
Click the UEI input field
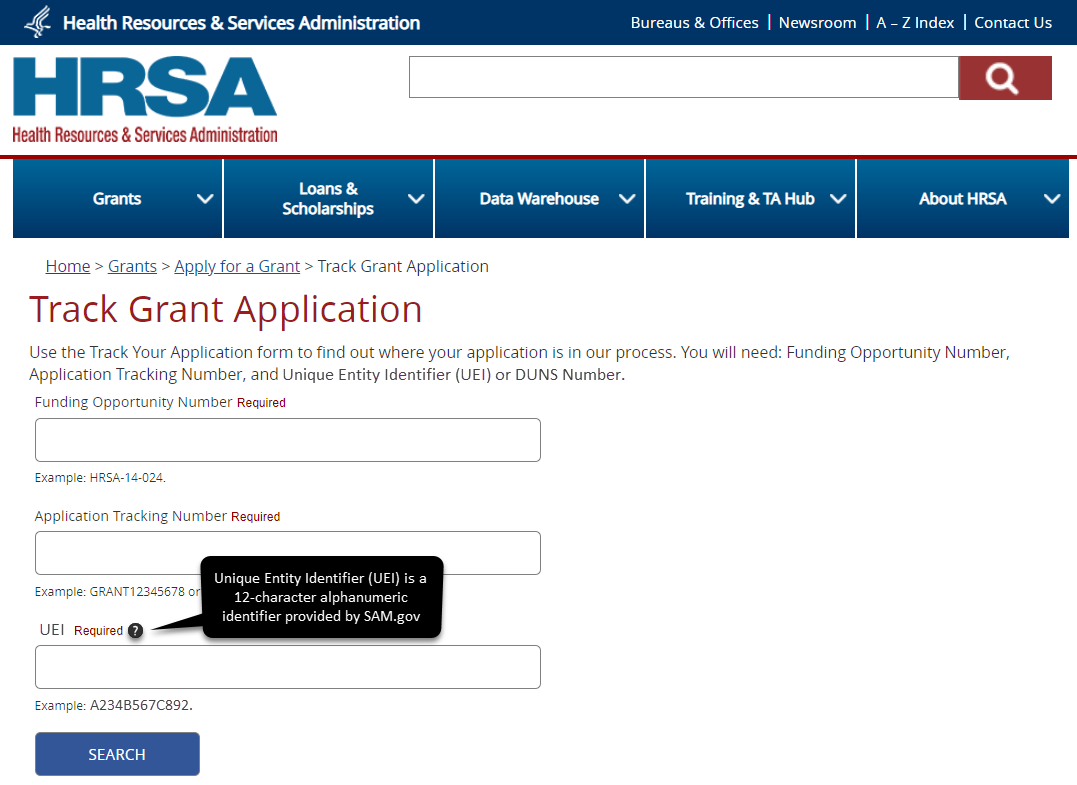(x=288, y=667)
